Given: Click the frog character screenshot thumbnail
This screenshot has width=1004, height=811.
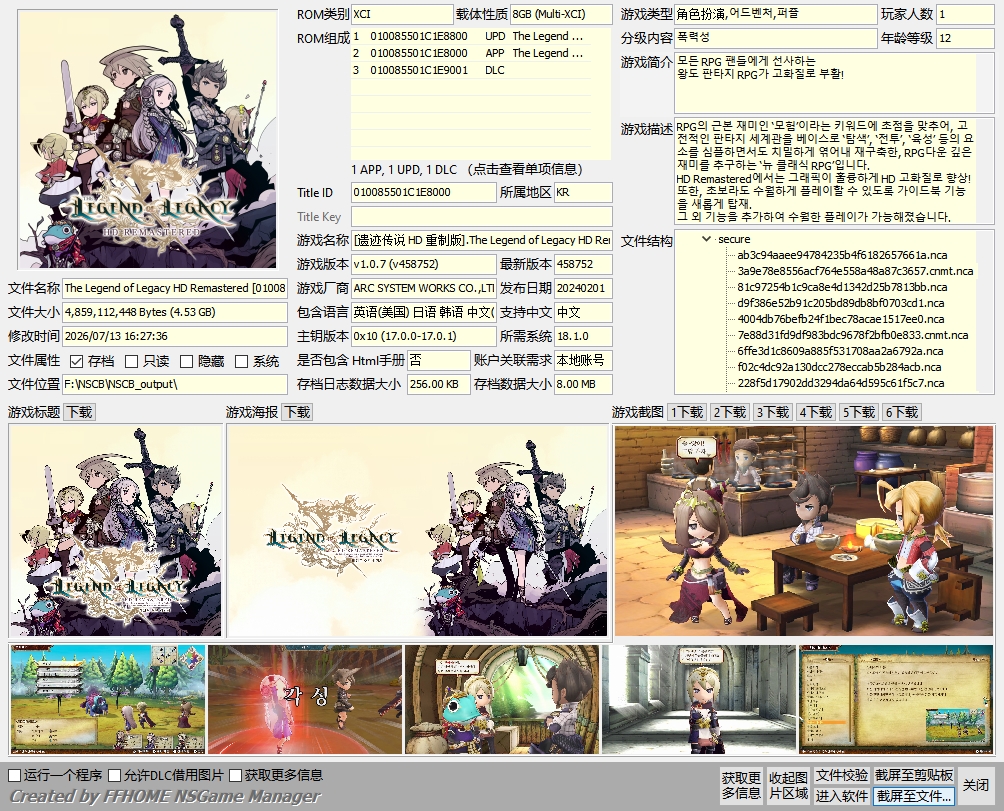Looking at the screenshot, I should [x=502, y=699].
